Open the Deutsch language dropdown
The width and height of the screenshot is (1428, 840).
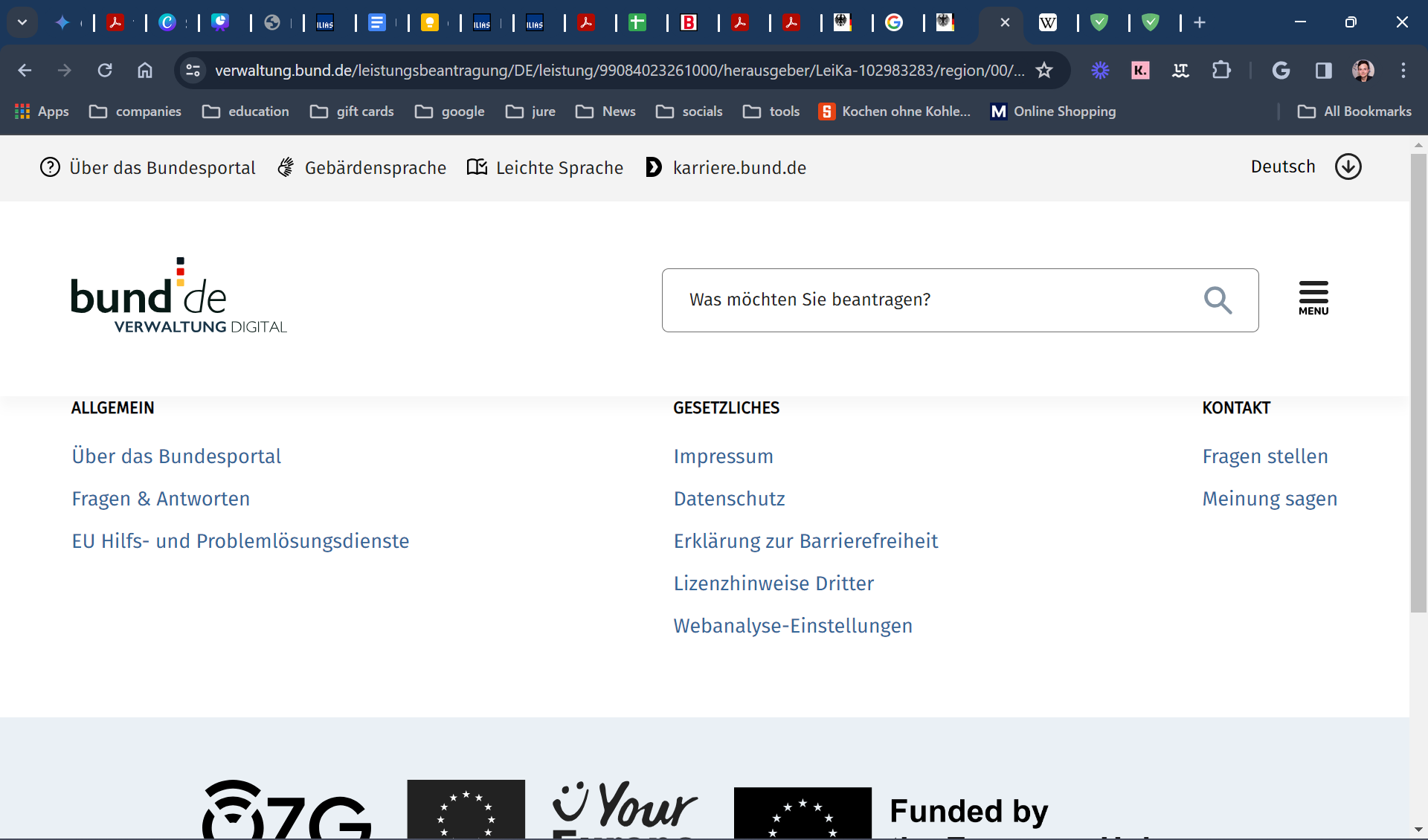(1306, 167)
